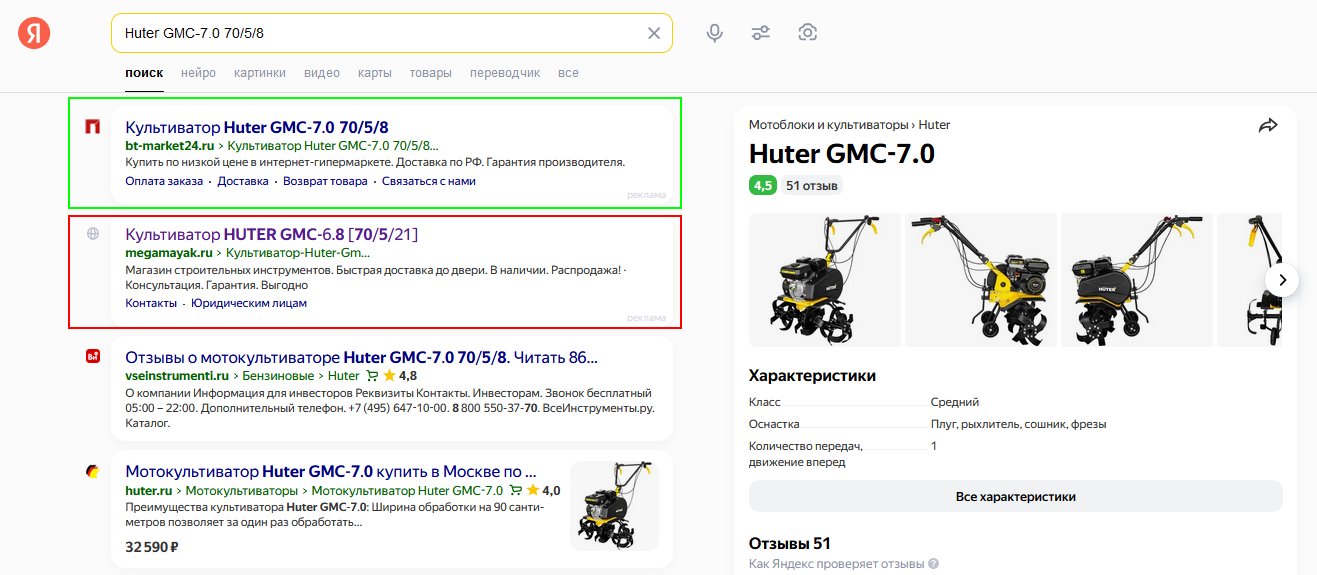Open 'Мотокультиватор Huter GMC-7.0 купить в Москве' result
Viewport: 1317px width, 575px height.
[331, 471]
